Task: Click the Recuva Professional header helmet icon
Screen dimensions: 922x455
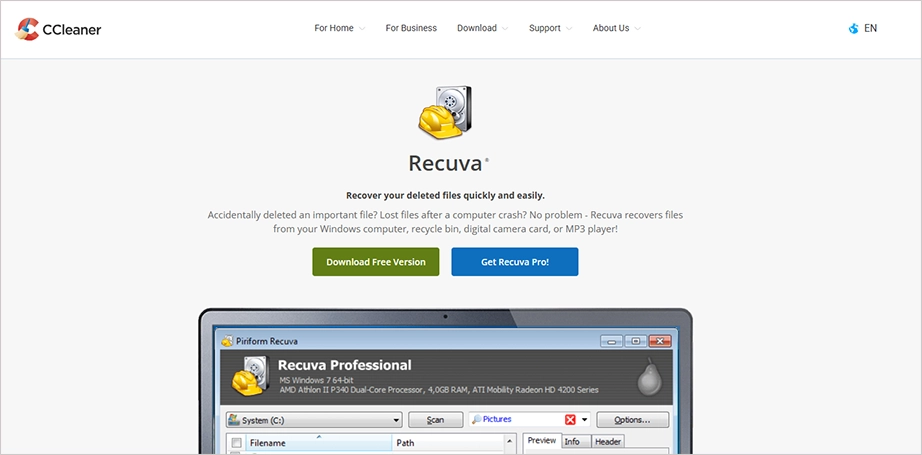Action: coord(251,376)
